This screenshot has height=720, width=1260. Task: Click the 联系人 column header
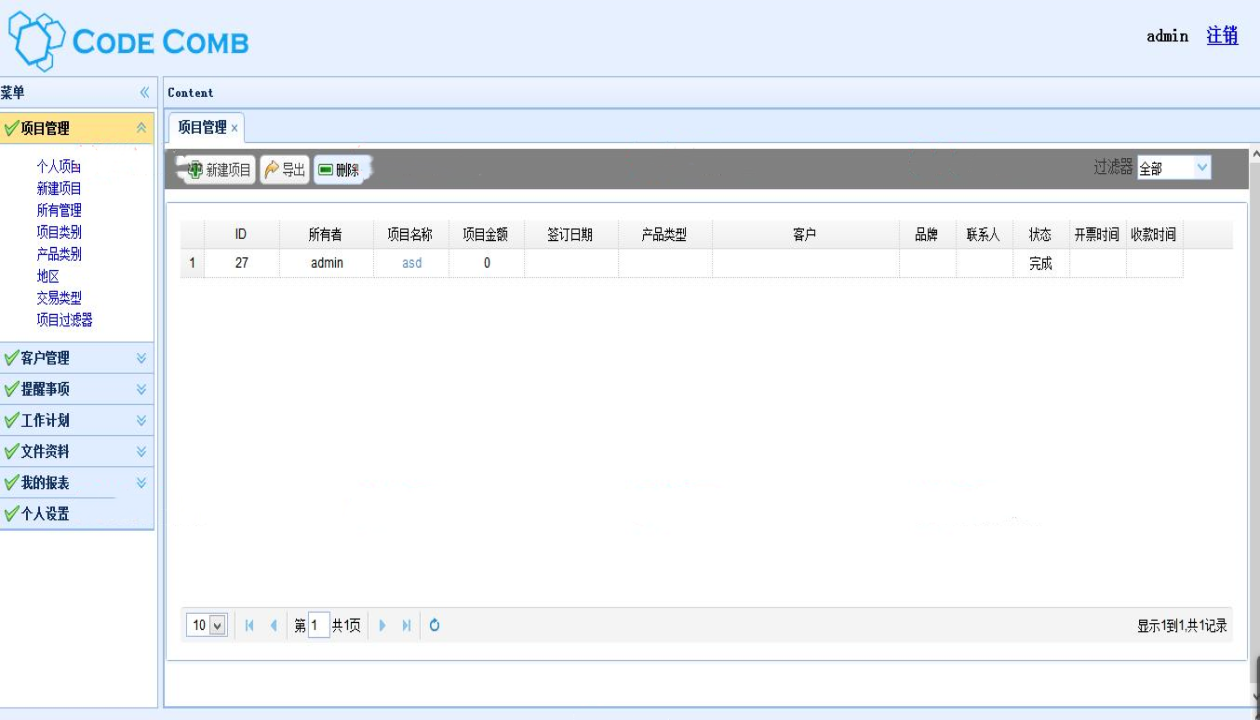(x=984, y=235)
